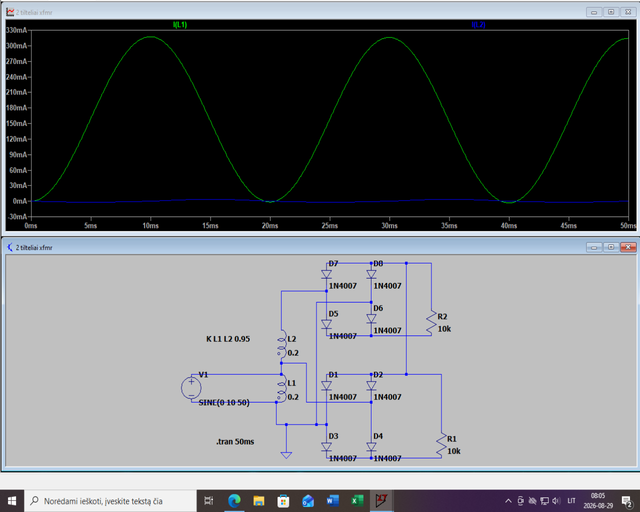This screenshot has height=512, width=640.
Task: Click the .tran 50ms directive
Action: (x=235, y=441)
